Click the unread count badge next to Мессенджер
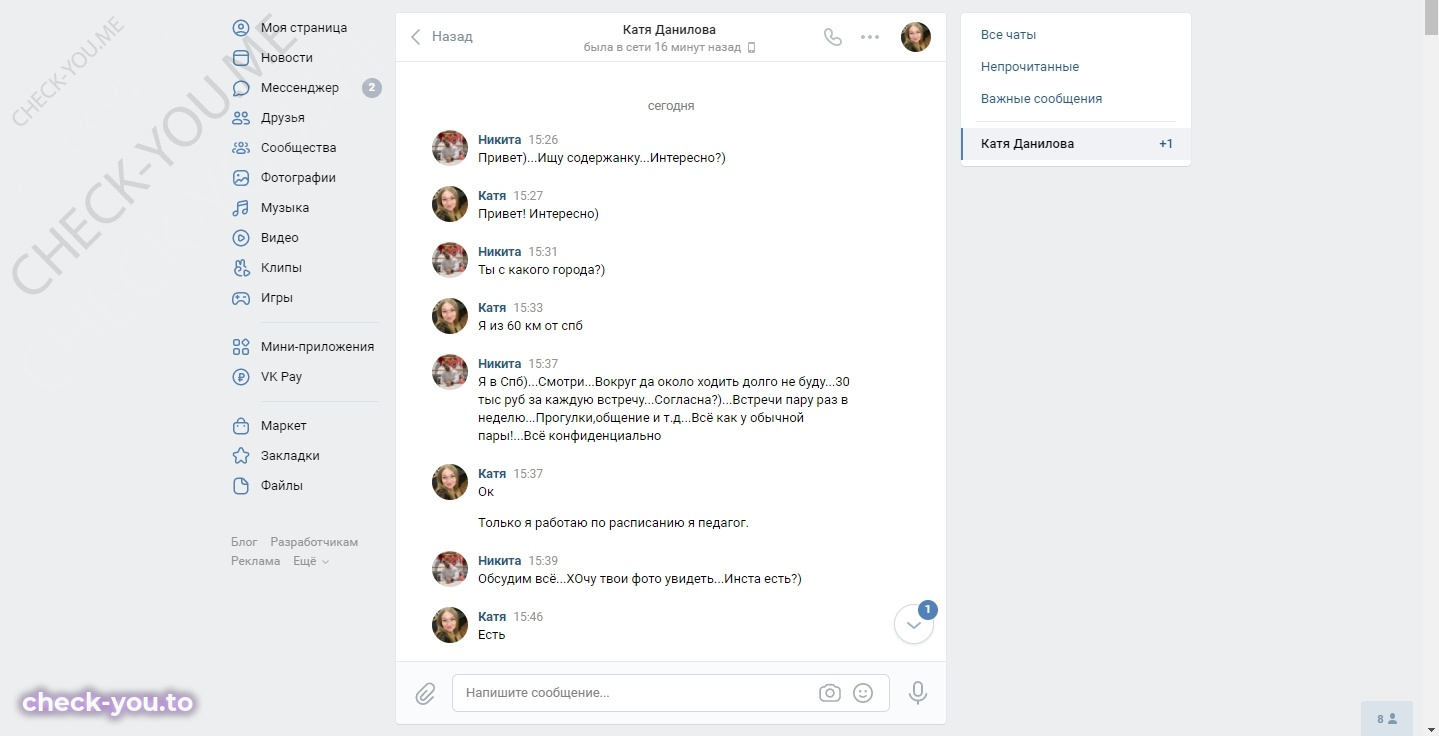 371,88
